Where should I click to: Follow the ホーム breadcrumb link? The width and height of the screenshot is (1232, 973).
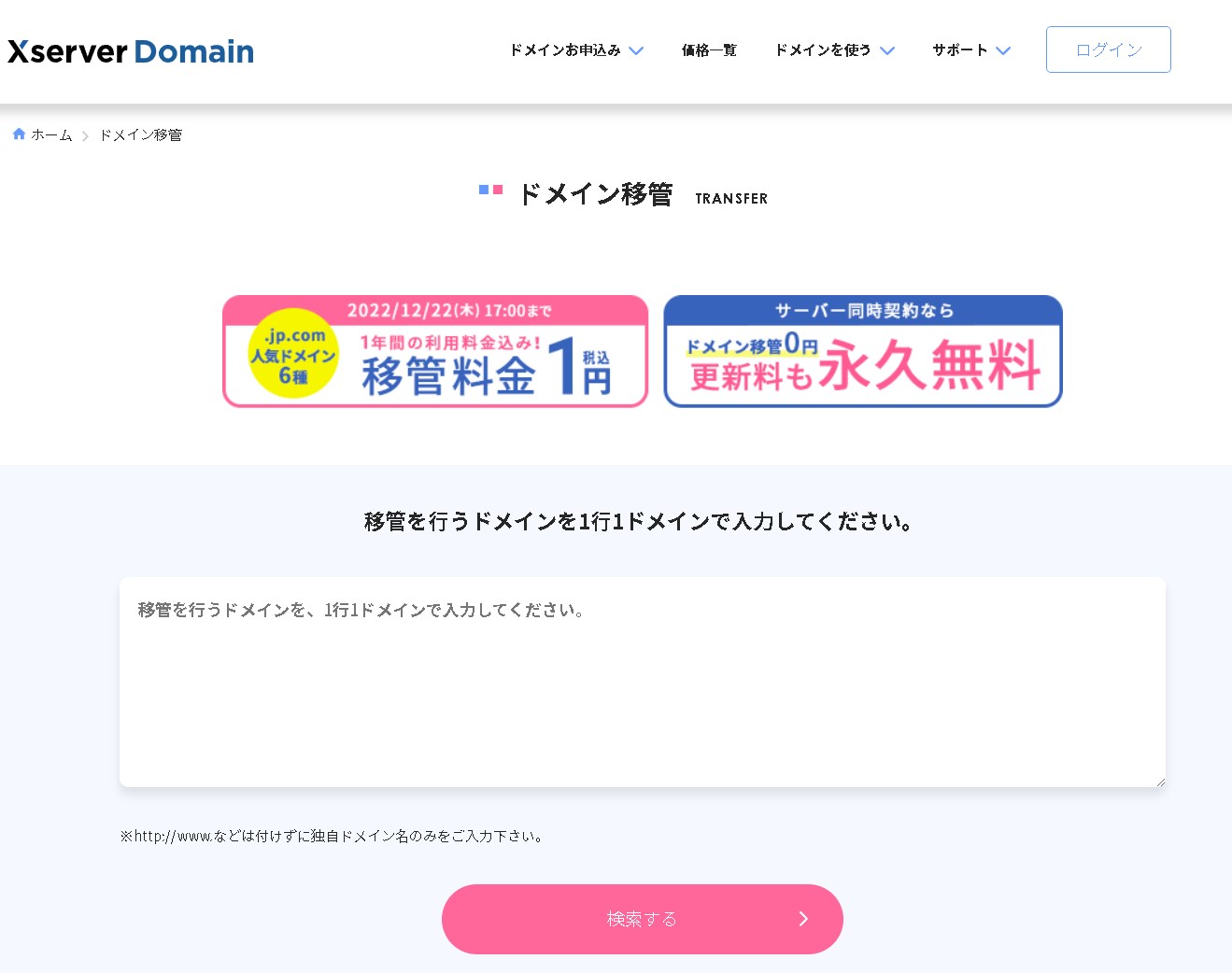[51, 134]
